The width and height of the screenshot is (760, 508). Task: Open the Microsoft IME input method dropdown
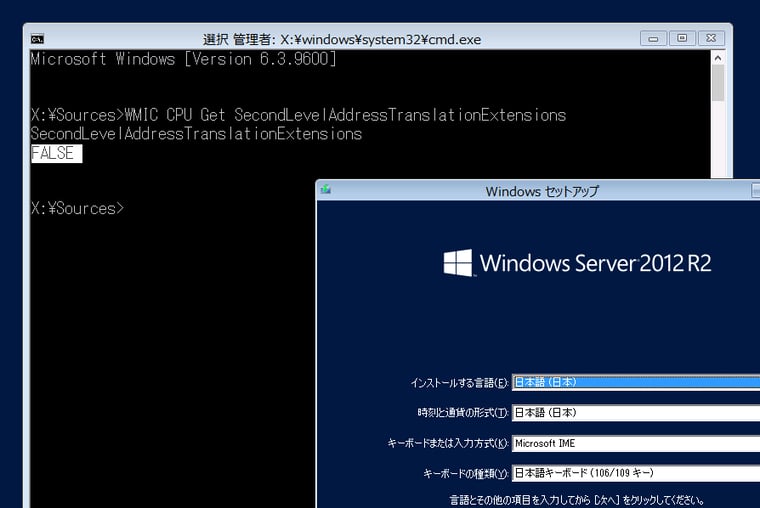[636, 443]
